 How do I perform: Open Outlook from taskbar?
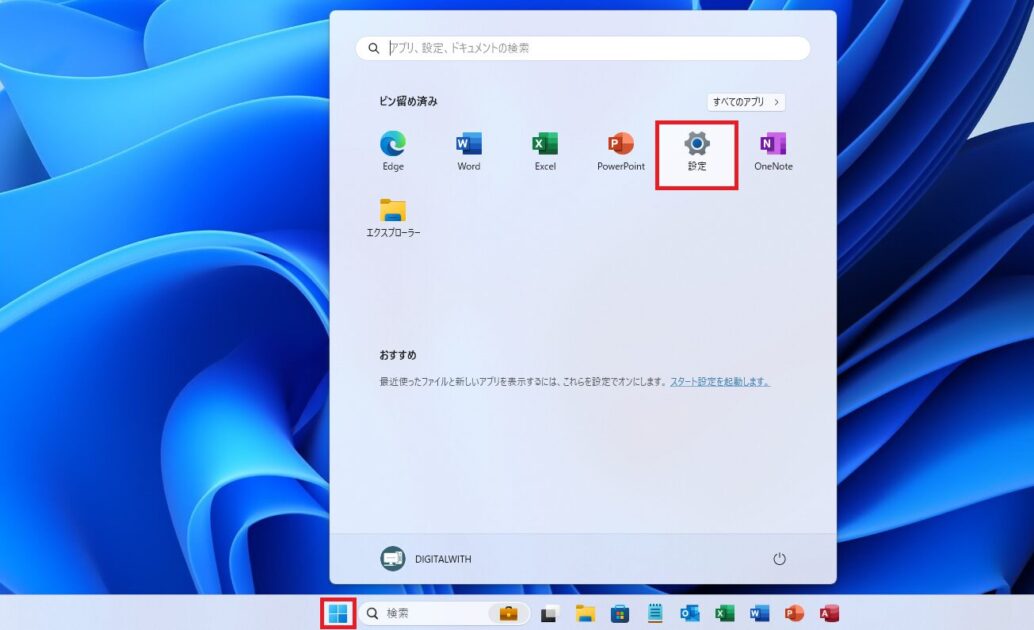[x=690, y=614]
